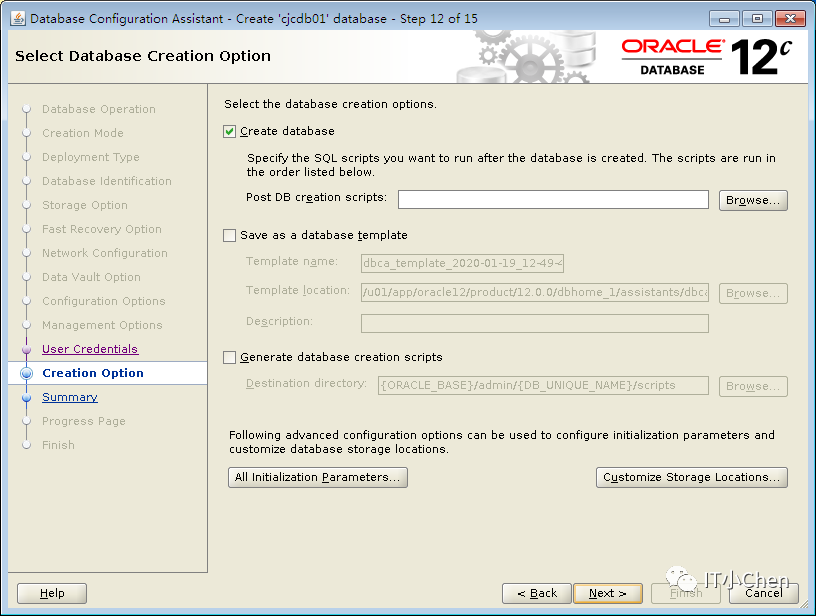Cancel the database configuration wizard

(763, 593)
